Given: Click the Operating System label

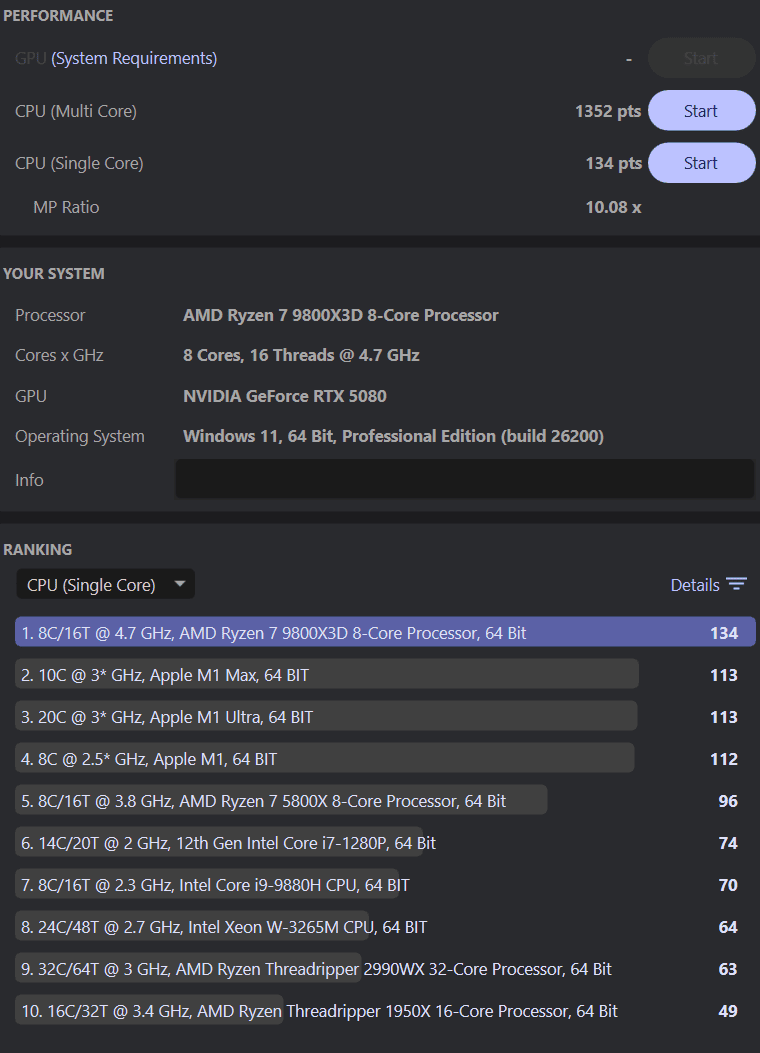Looking at the screenshot, I should 80,436.
